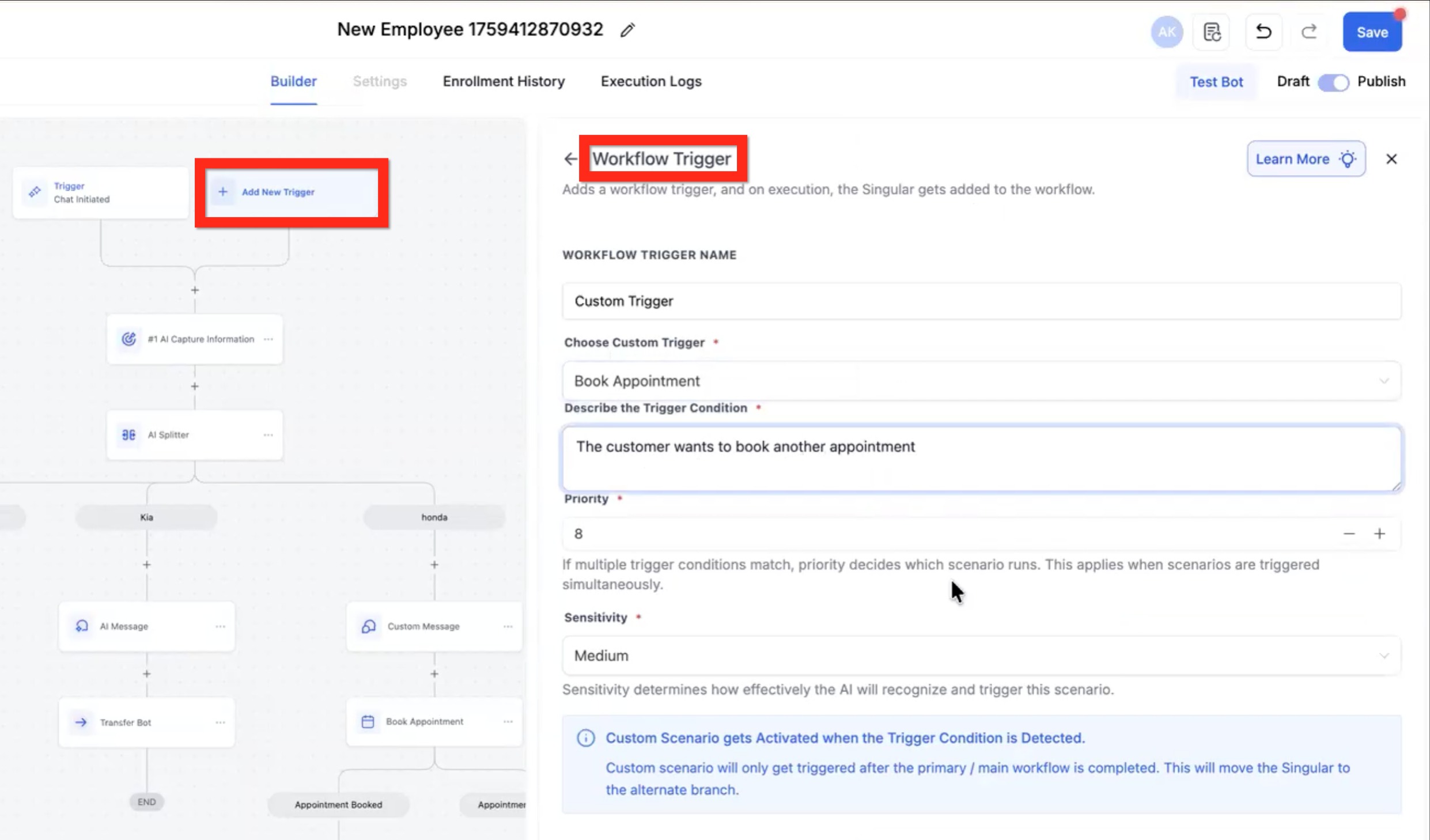Open the Execution Logs tab
The image size is (1430, 840).
click(x=651, y=82)
